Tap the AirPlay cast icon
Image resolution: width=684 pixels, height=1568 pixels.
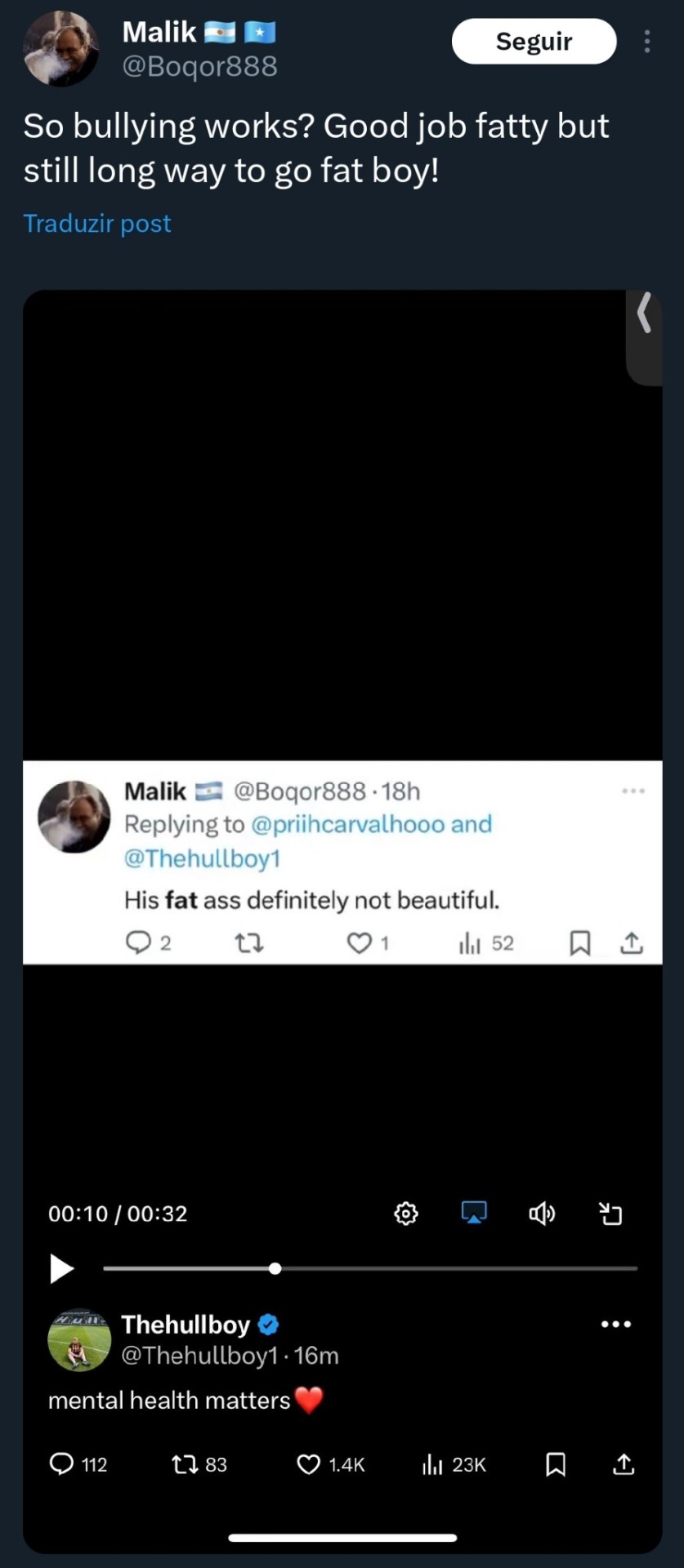pyautogui.click(x=474, y=1213)
